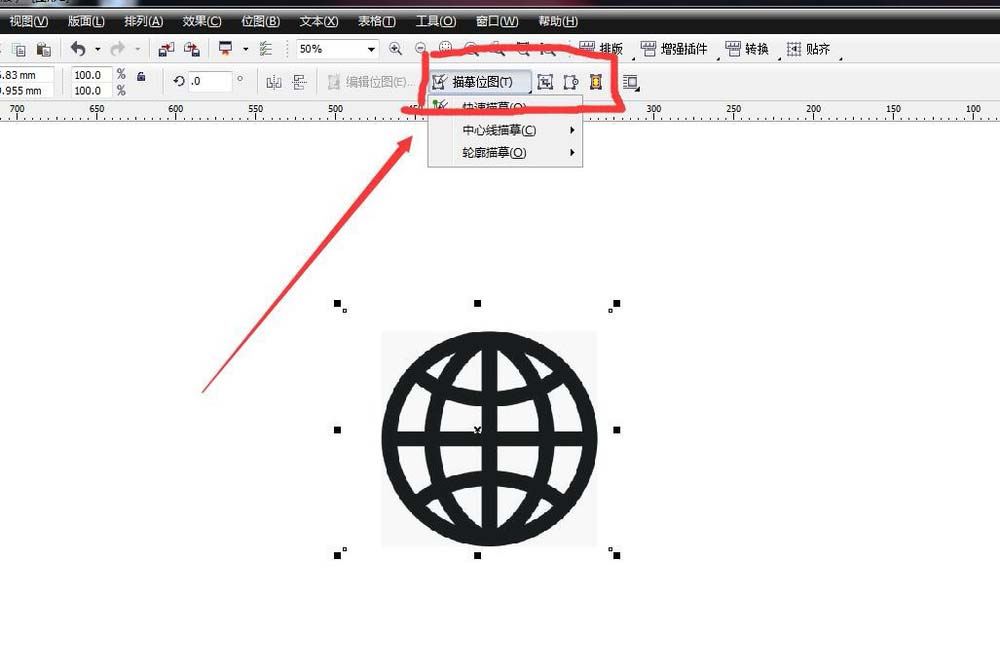Click the Copy icon in the toolbar
This screenshot has height=658, width=1000.
tap(18, 49)
